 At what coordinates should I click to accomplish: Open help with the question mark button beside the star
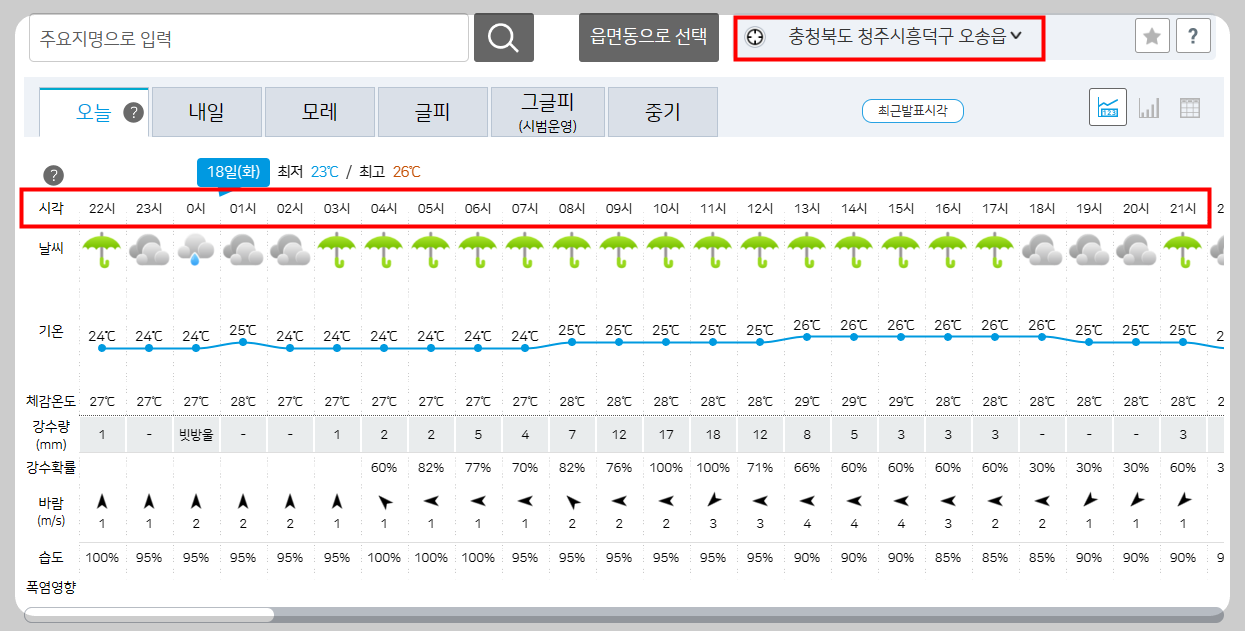click(1193, 37)
